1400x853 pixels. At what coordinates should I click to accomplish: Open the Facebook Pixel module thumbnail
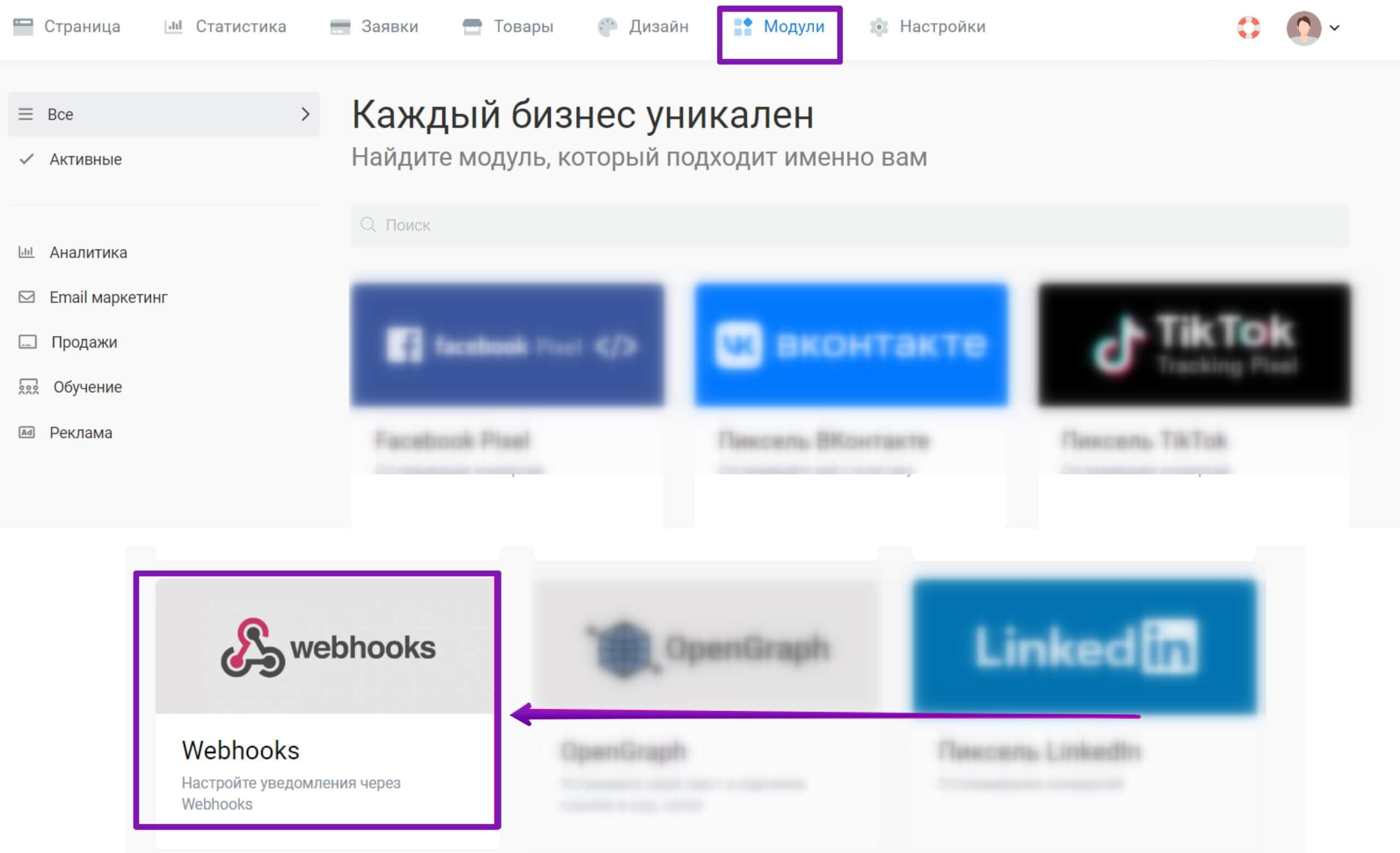coord(507,345)
